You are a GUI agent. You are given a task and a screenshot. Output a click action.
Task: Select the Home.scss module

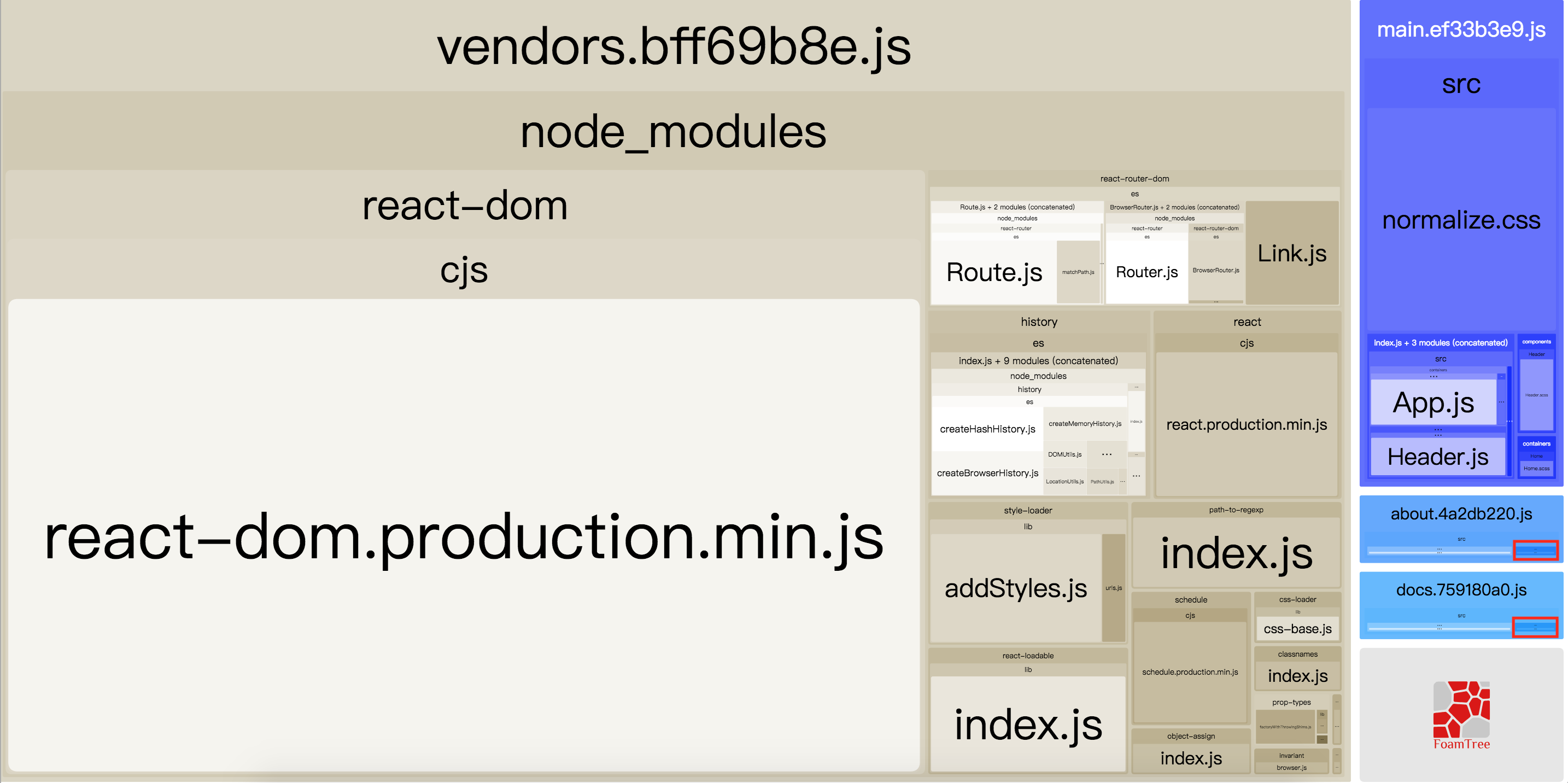click(1536, 468)
